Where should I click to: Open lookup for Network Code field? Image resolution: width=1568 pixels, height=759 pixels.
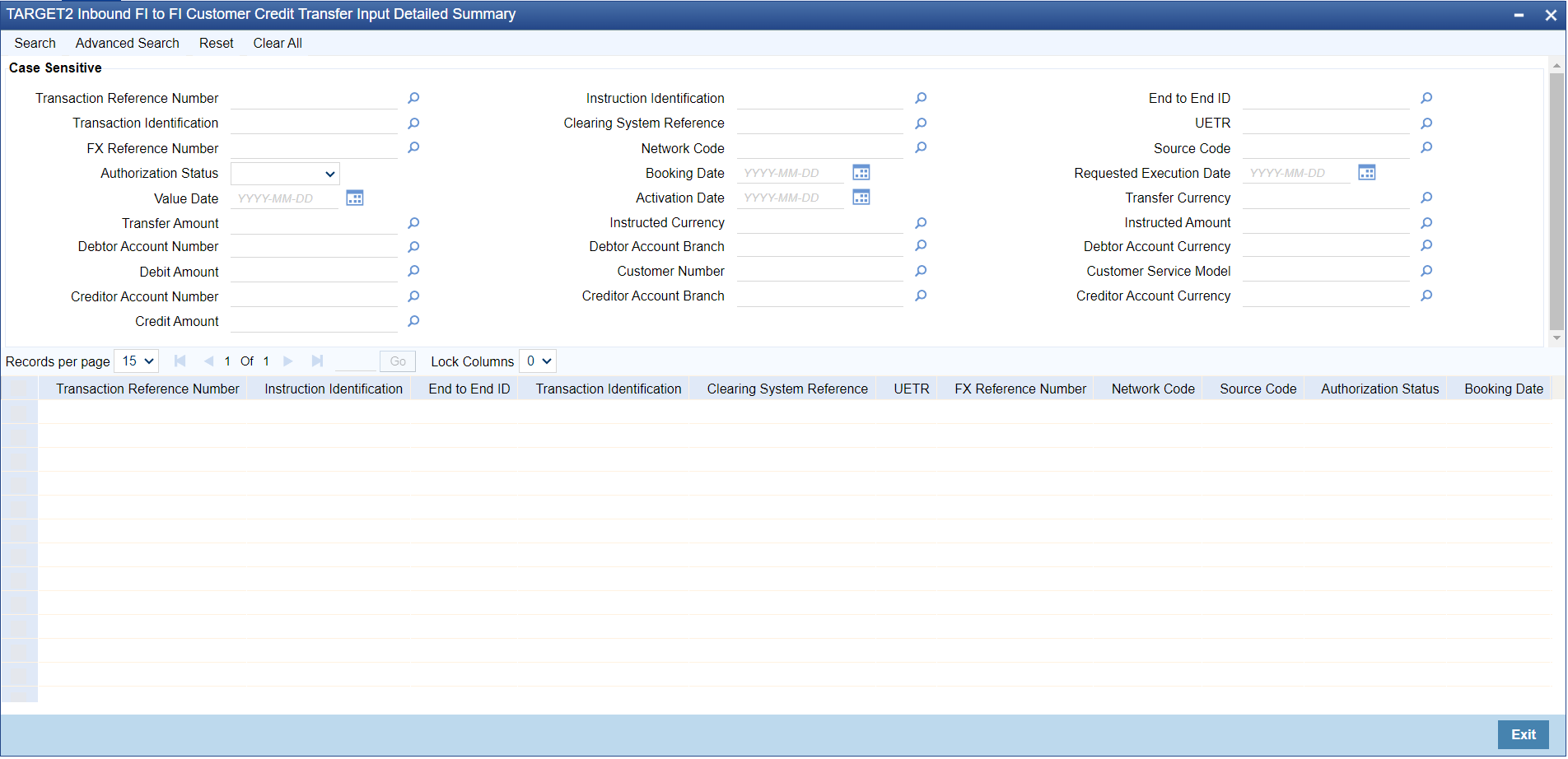921,148
